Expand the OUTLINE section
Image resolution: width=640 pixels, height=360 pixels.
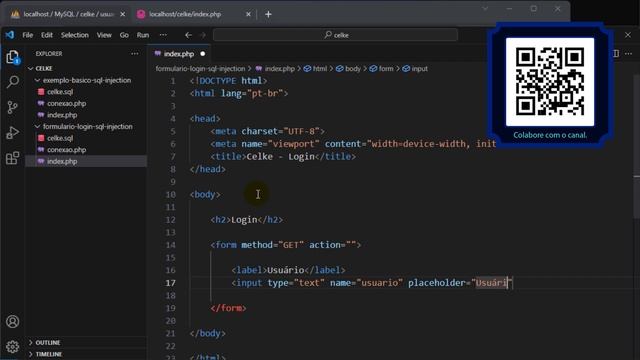(47, 342)
